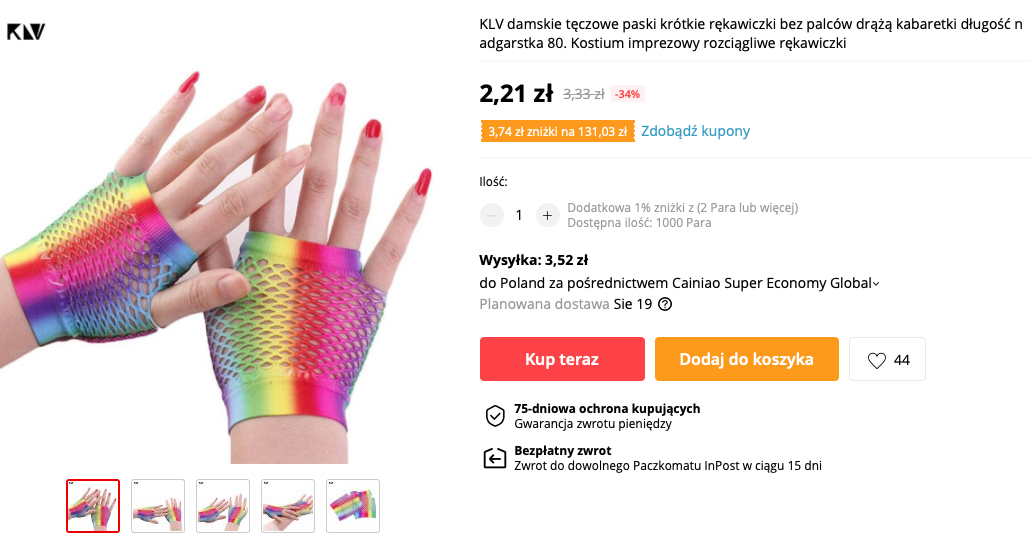
Task: Select the third gloves thumbnail
Action: click(223, 506)
